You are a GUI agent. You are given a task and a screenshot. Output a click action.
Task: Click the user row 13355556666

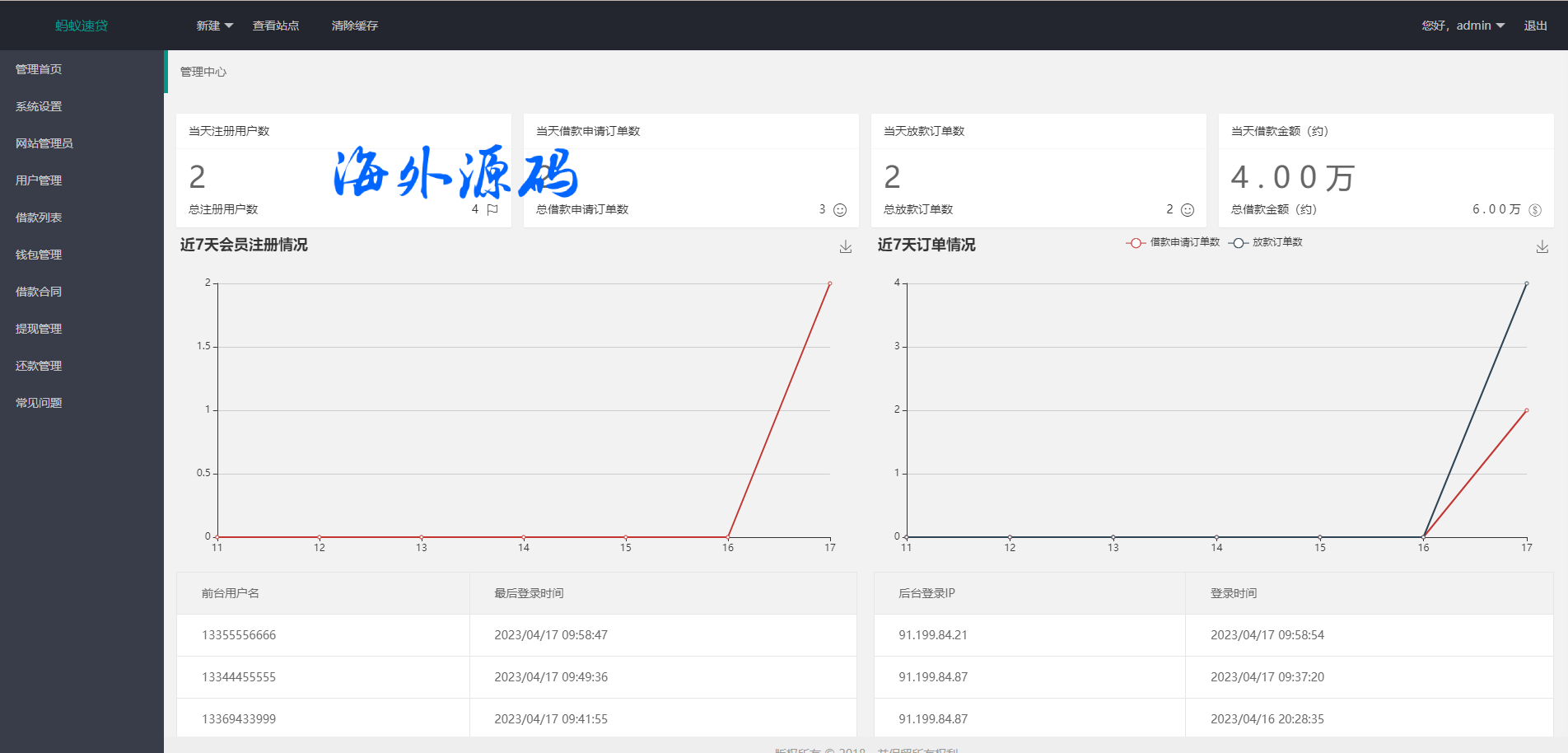click(239, 635)
